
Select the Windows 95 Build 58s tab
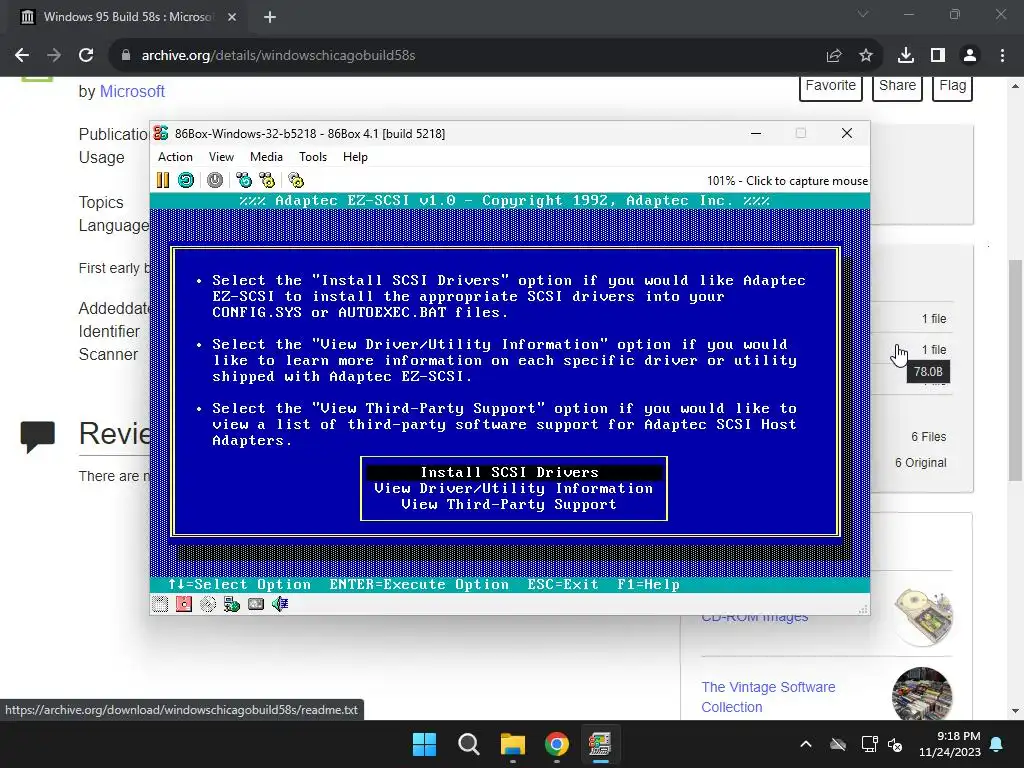pos(128,17)
